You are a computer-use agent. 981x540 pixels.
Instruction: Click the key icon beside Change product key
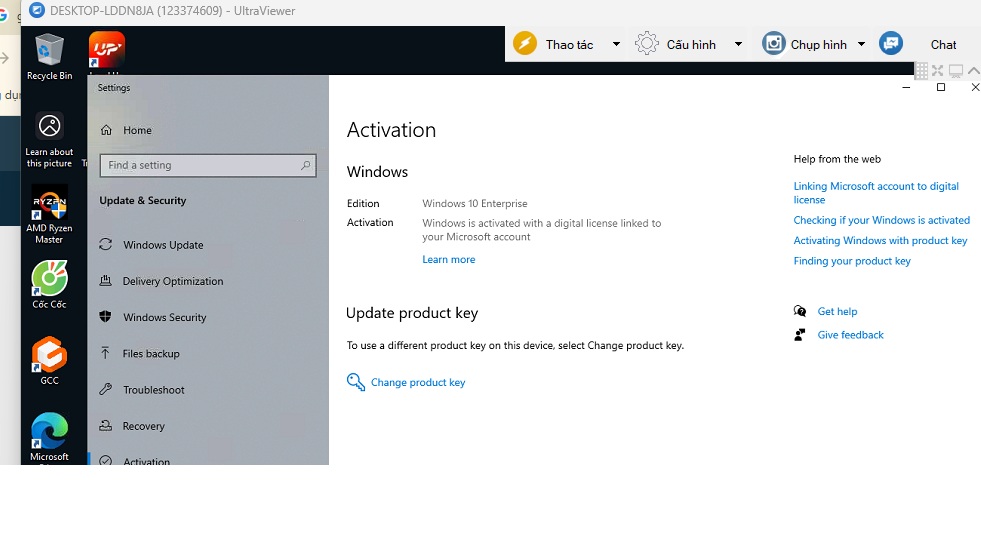[355, 382]
